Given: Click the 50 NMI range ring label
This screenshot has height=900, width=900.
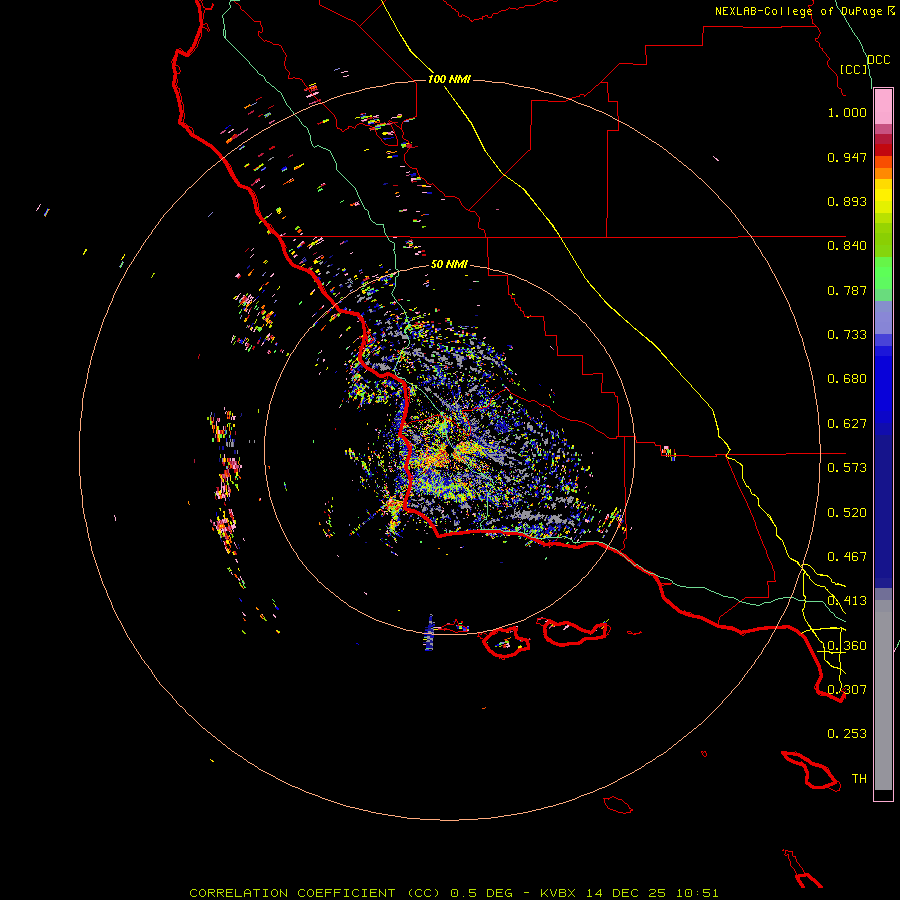Looking at the screenshot, I should (x=449, y=264).
